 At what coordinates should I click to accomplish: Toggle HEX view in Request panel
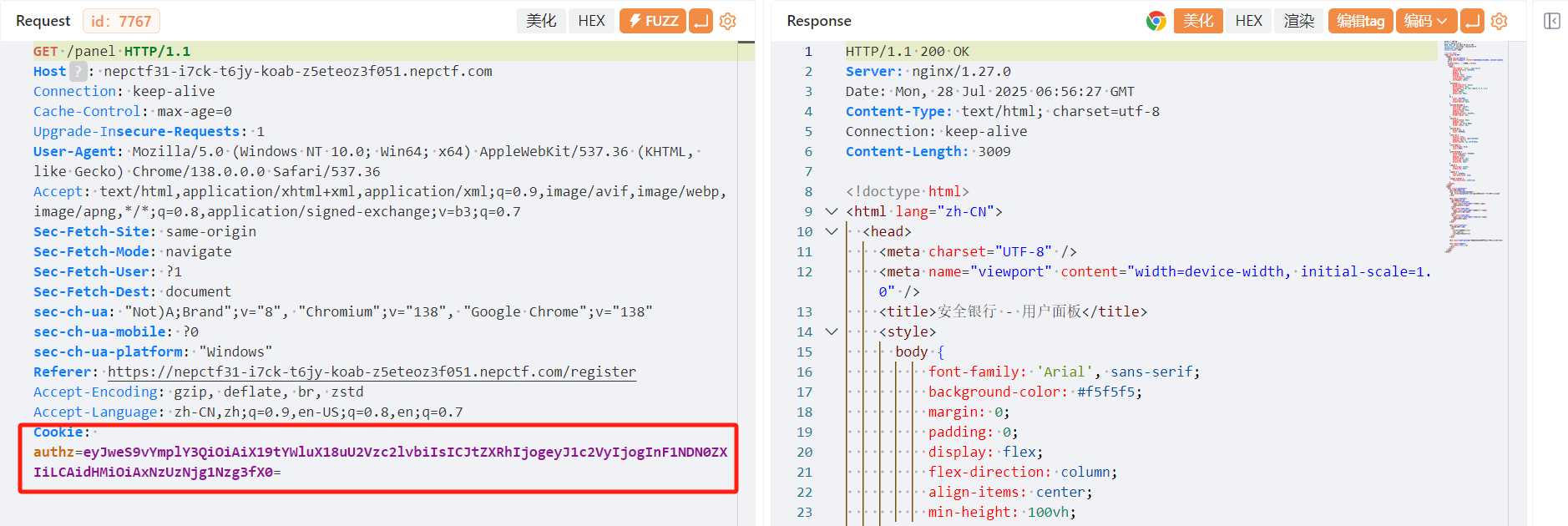[x=591, y=21]
